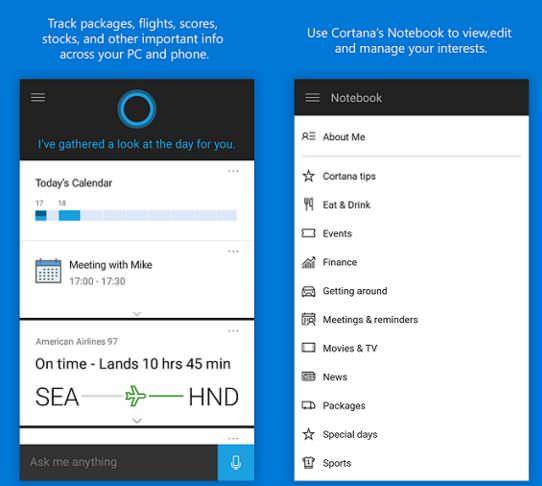This screenshot has width=542, height=486.
Task: Open more options on Today's Calendar card
Action: [x=233, y=171]
